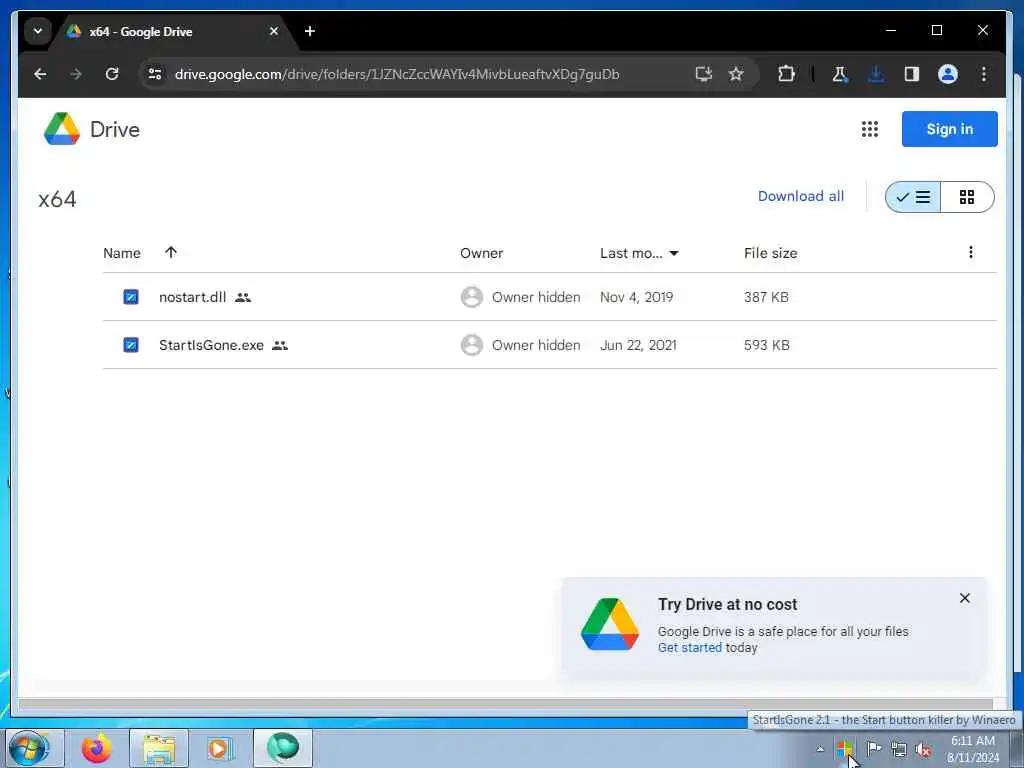Click the horizontal scrollbar at page bottom
This screenshot has width=1024, height=768.
(x=505, y=704)
